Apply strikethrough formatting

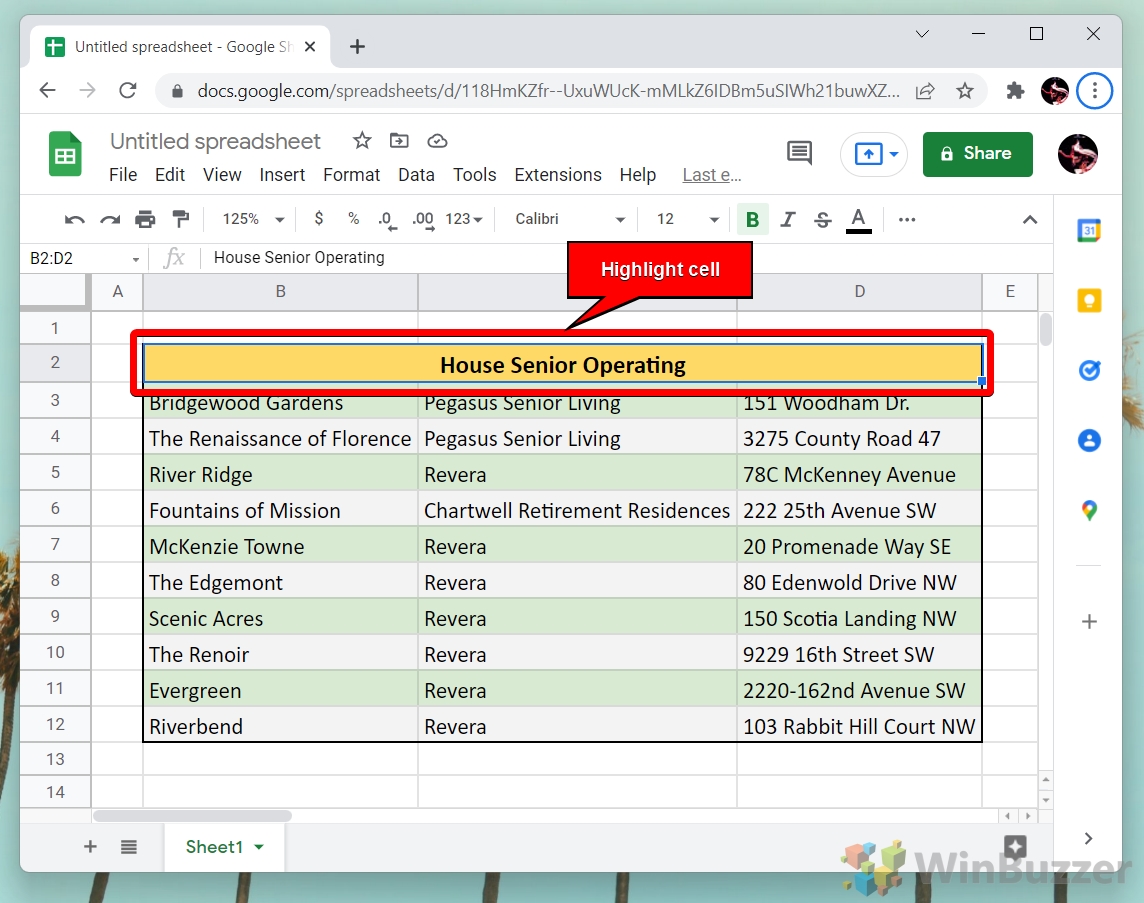tap(823, 220)
